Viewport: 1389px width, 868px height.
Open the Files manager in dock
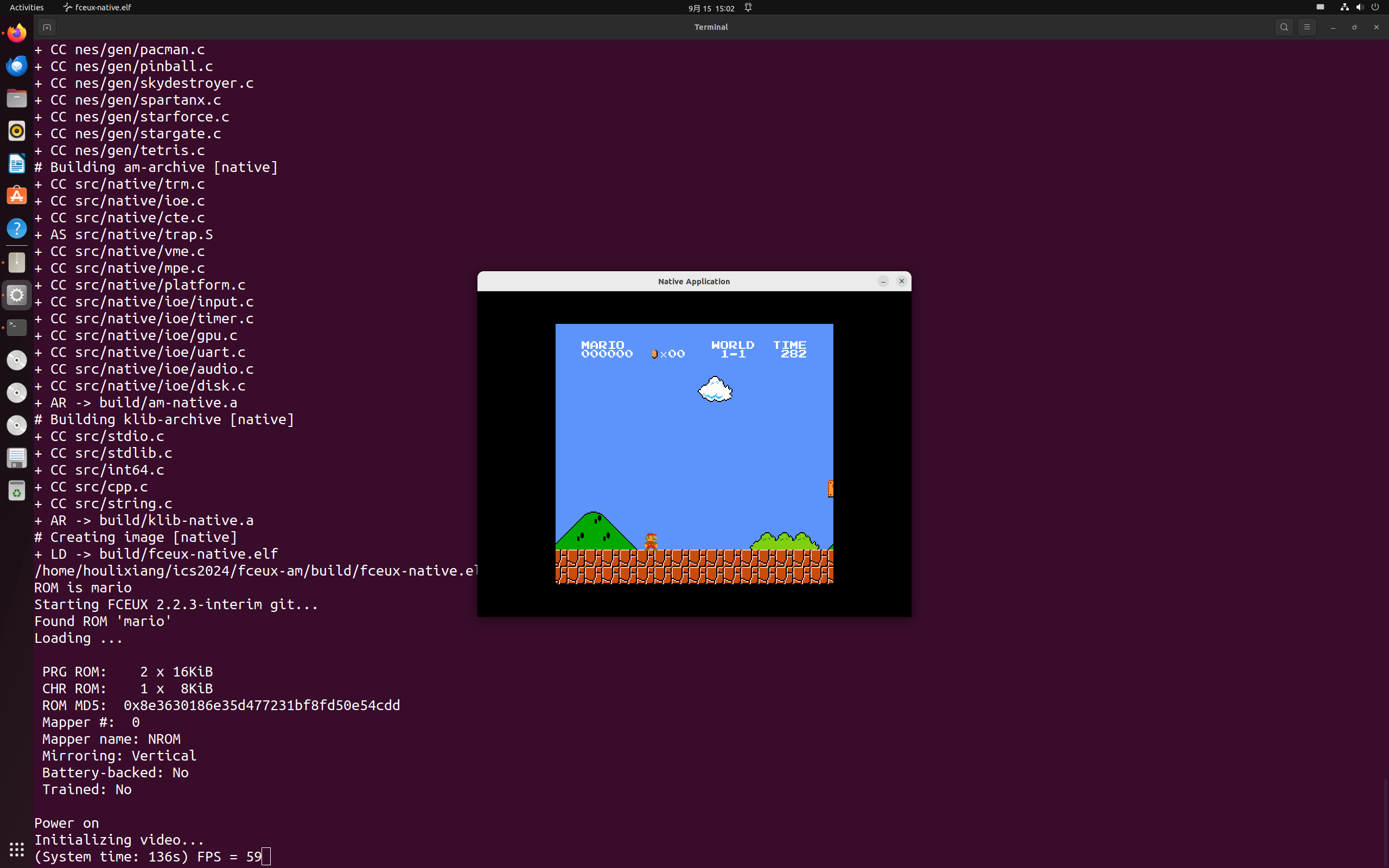17,98
